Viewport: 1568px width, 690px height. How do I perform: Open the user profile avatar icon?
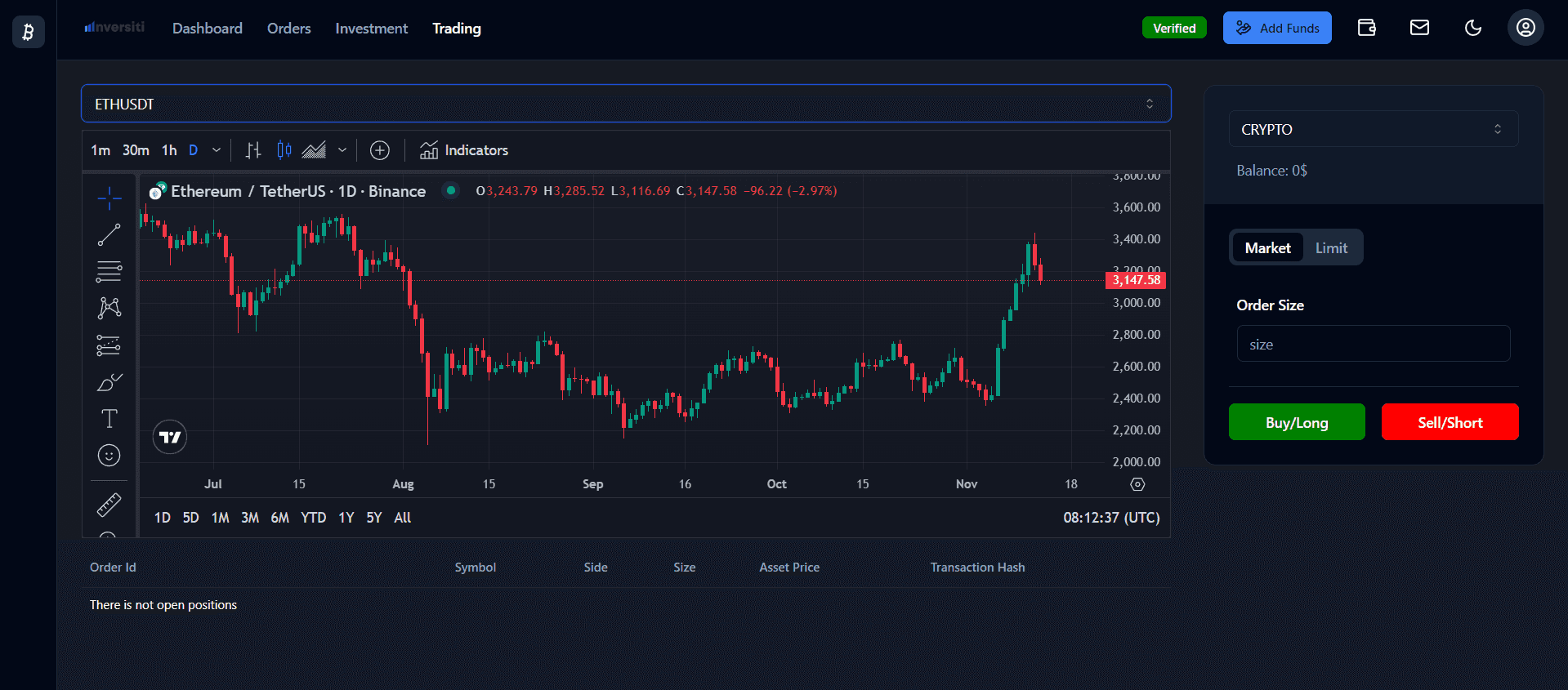click(1526, 28)
